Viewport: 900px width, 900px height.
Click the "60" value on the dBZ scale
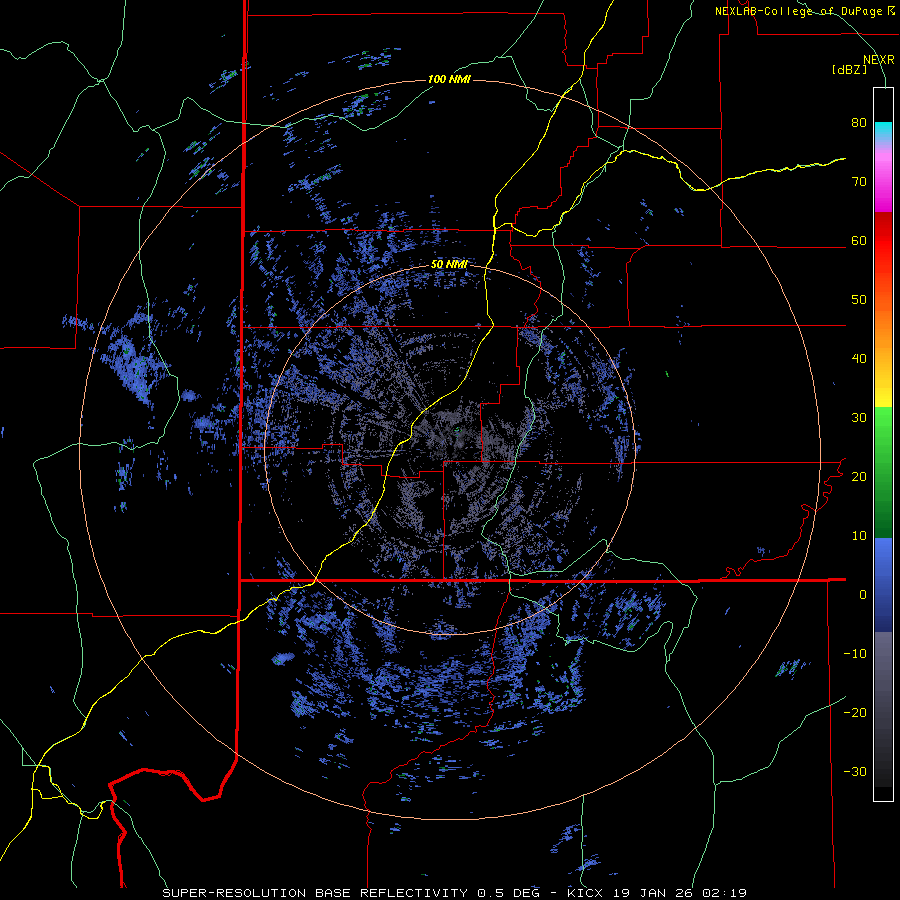point(859,241)
